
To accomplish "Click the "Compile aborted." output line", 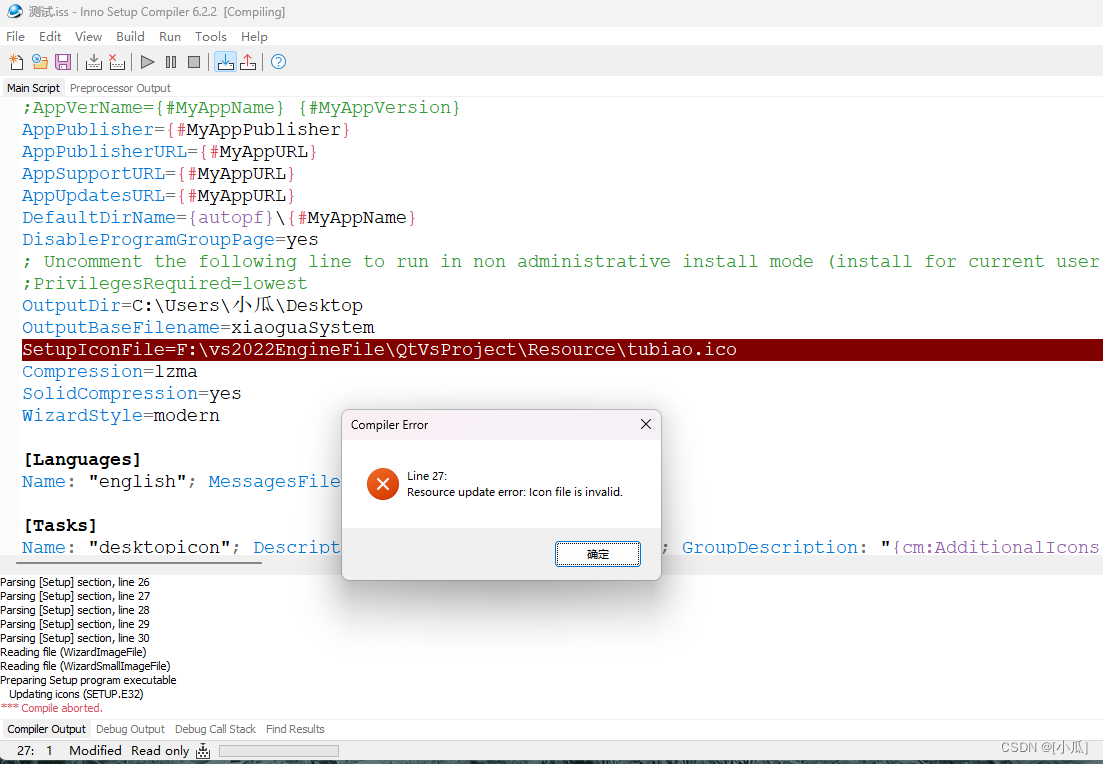I will pyautogui.click(x=52, y=708).
